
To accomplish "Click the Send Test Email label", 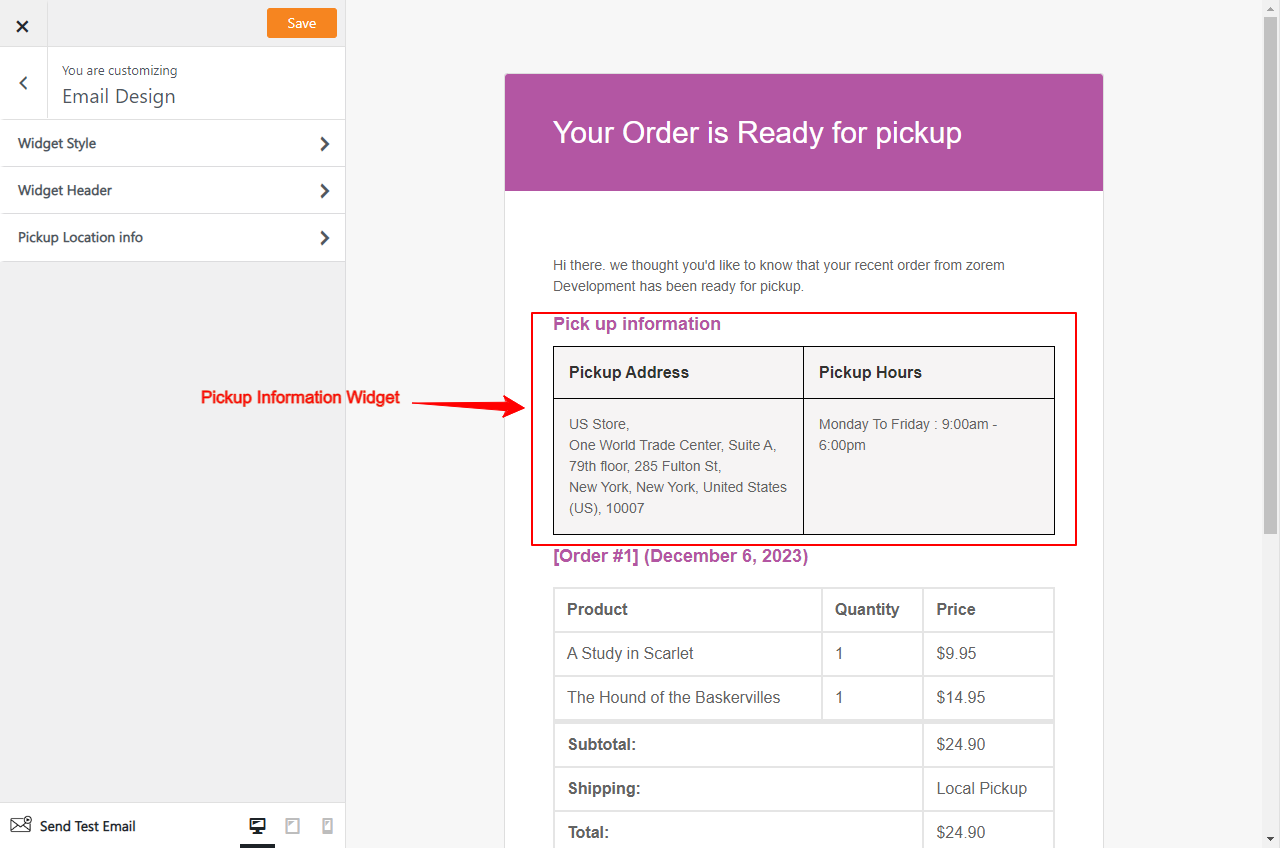I will pyautogui.click(x=85, y=826).
